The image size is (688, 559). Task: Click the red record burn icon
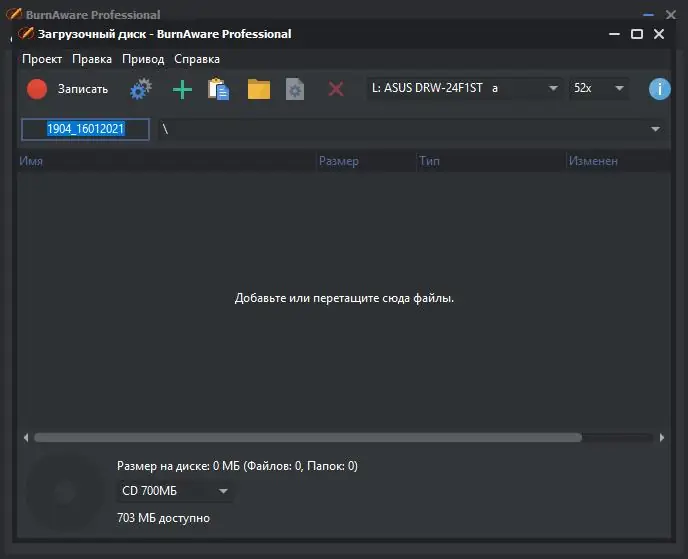tap(37, 89)
